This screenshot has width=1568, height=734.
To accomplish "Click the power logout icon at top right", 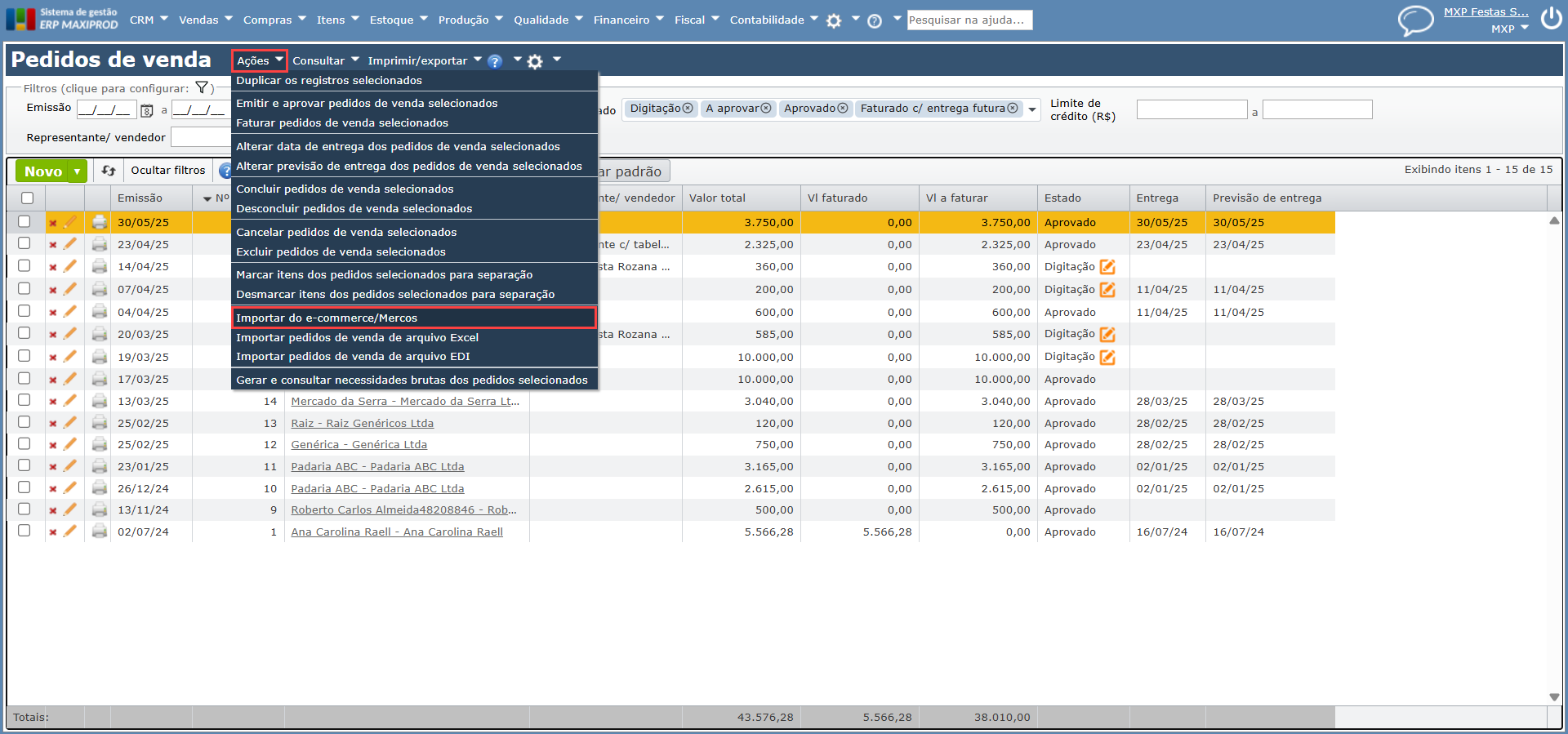I will tap(1551, 19).
